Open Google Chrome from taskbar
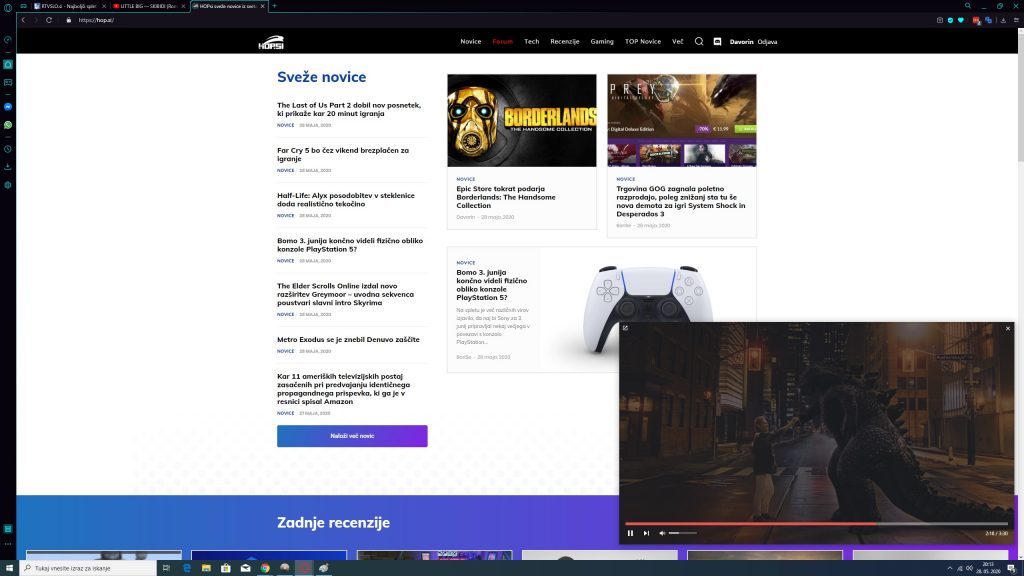Viewport: 1024px width, 576px height. (265, 568)
